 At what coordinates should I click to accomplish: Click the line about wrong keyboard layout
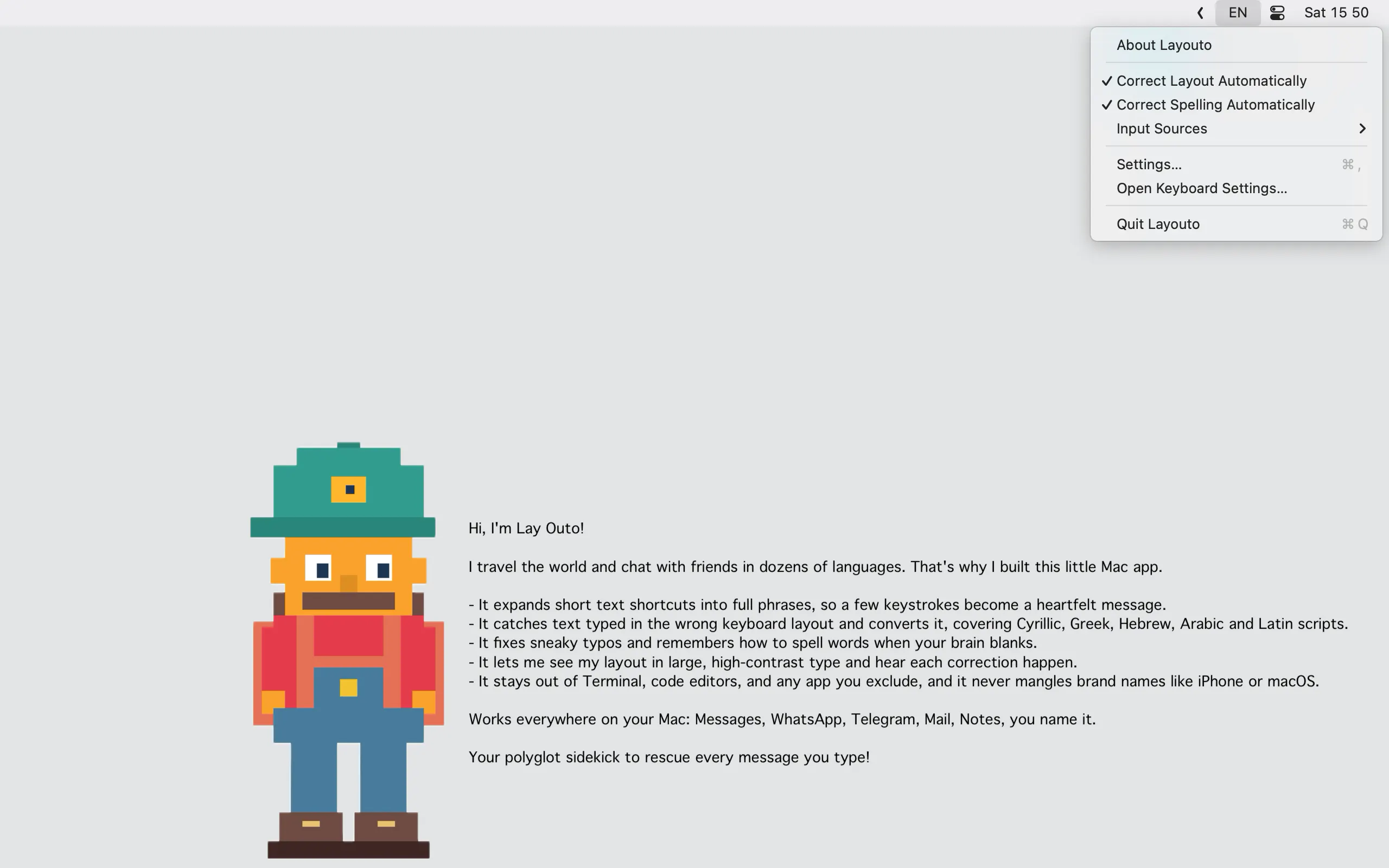pyautogui.click(x=908, y=623)
